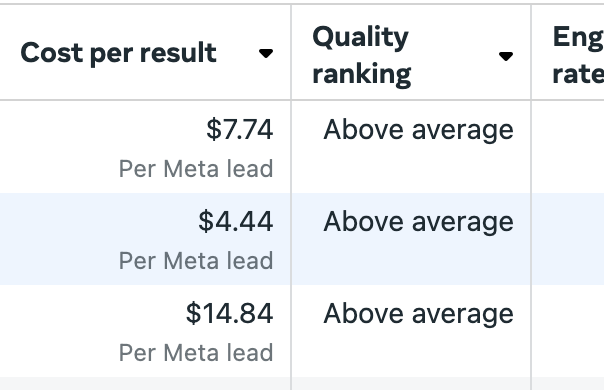Click Above average in the highlighted row
The width and height of the screenshot is (604, 390).
(x=418, y=222)
